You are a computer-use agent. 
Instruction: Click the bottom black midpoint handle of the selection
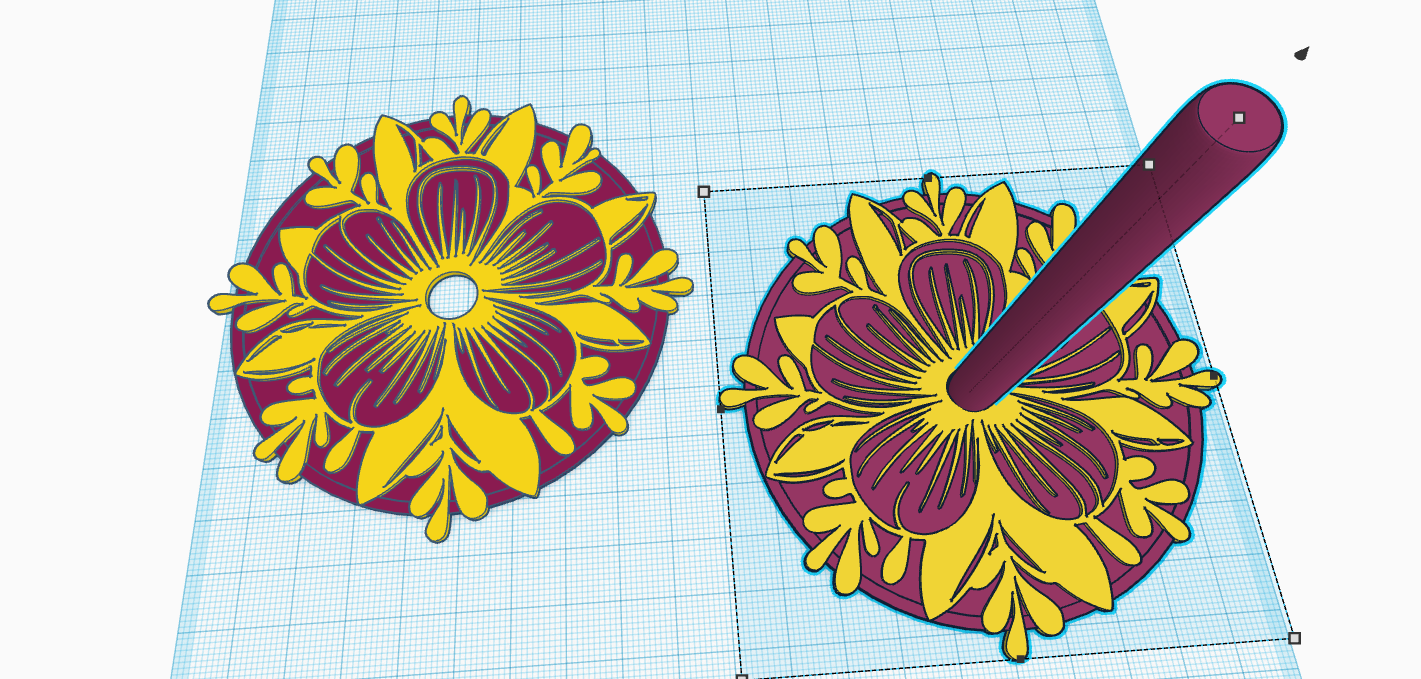(x=1020, y=658)
